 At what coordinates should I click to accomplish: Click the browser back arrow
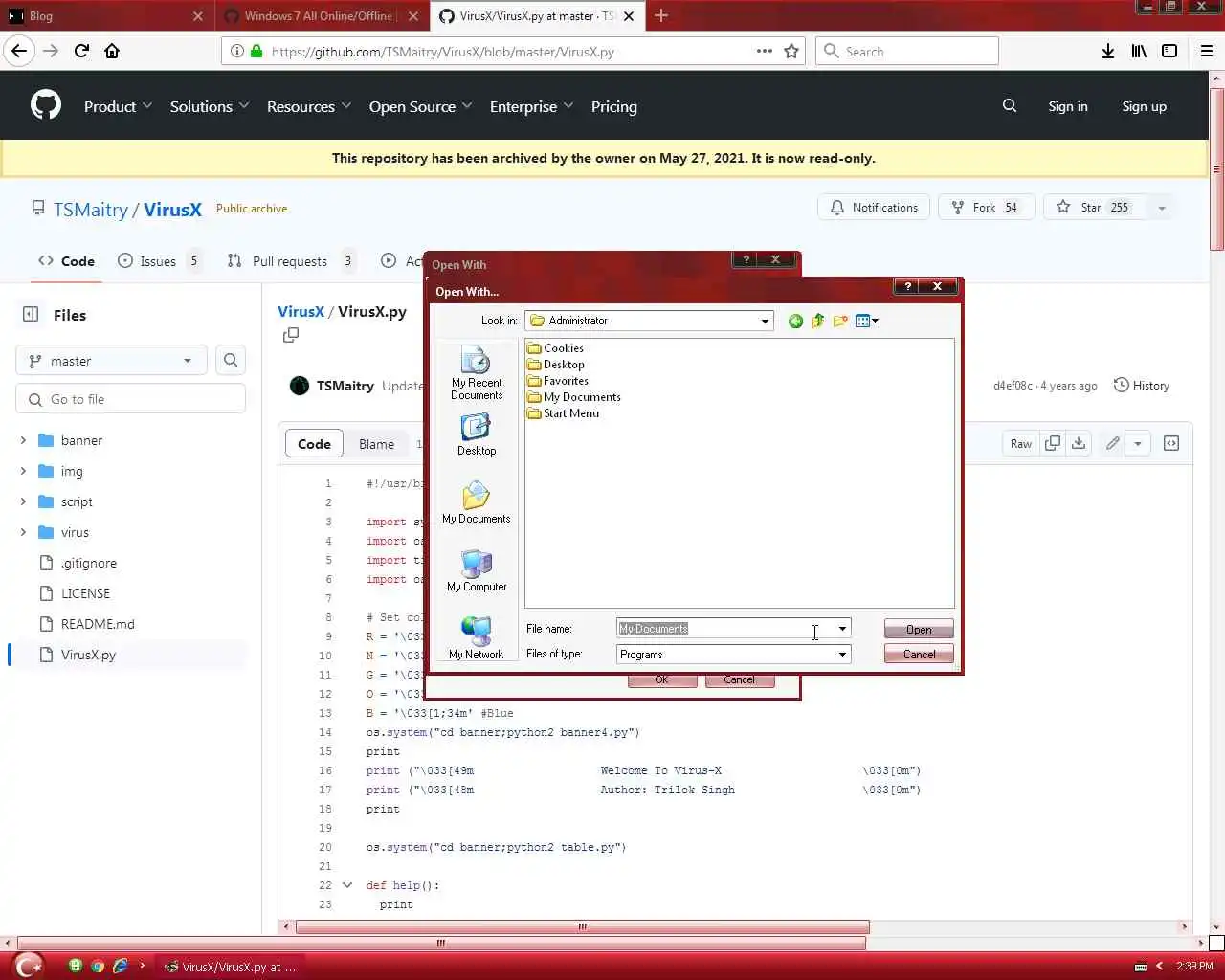[19, 51]
